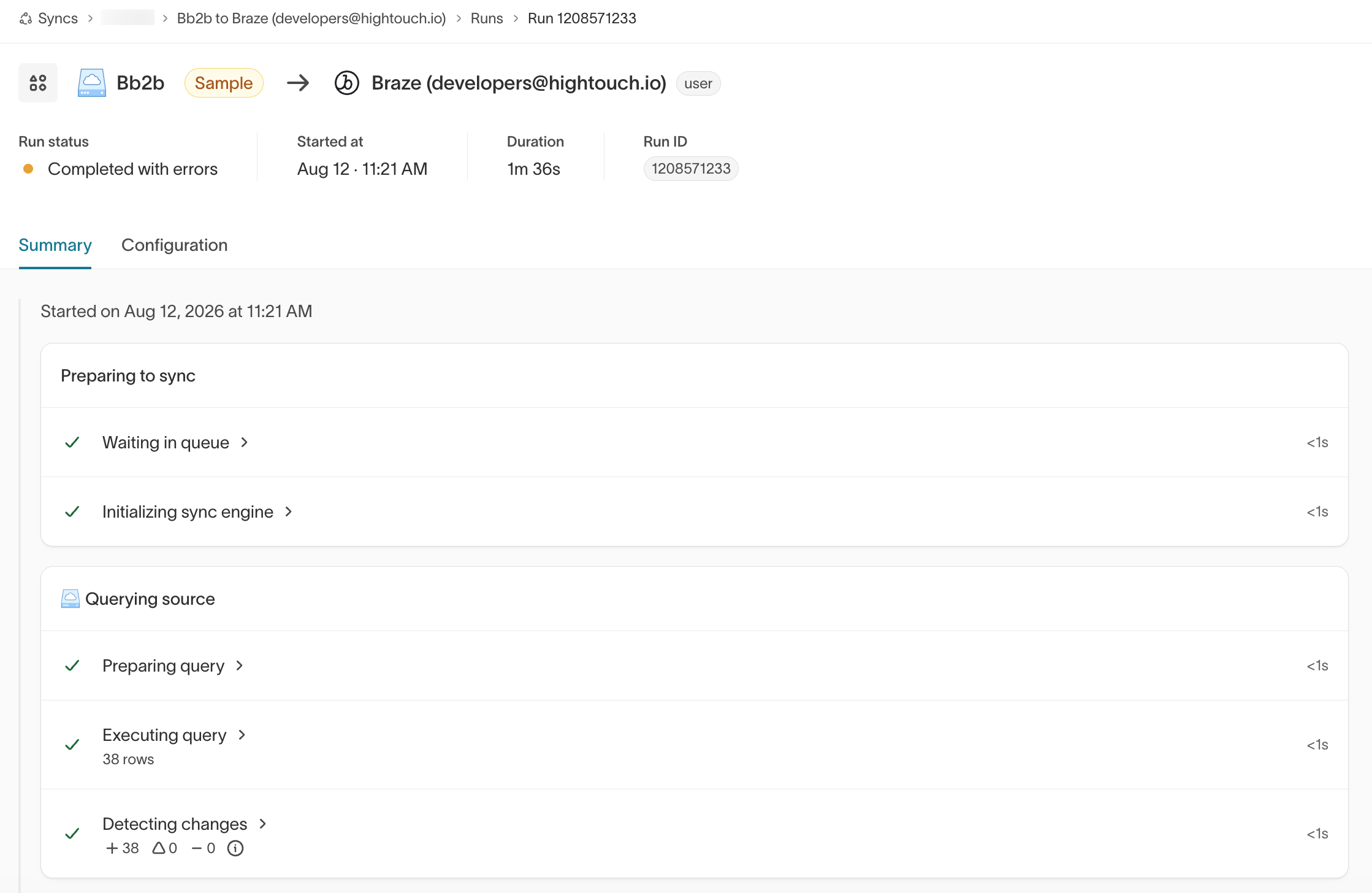This screenshot has width=1372, height=893.
Task: Click the grid apps icon button
Action: [38, 83]
